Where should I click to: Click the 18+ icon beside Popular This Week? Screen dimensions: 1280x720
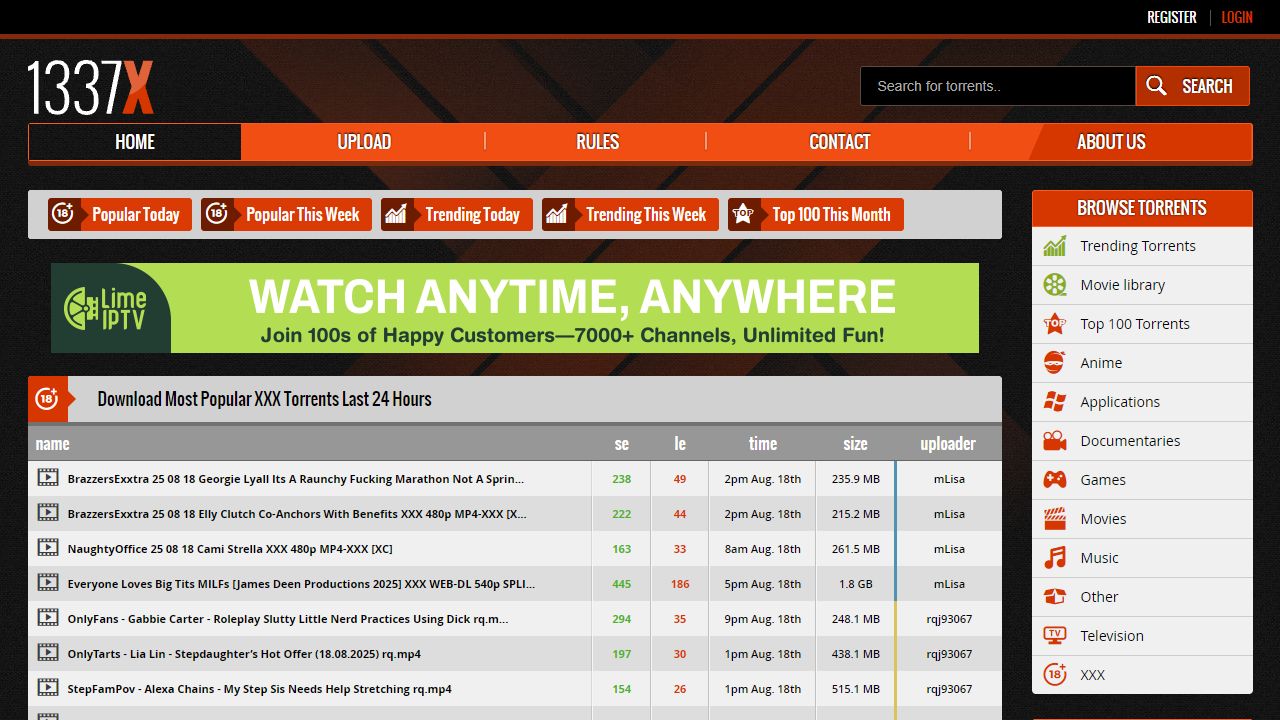[x=216, y=214]
